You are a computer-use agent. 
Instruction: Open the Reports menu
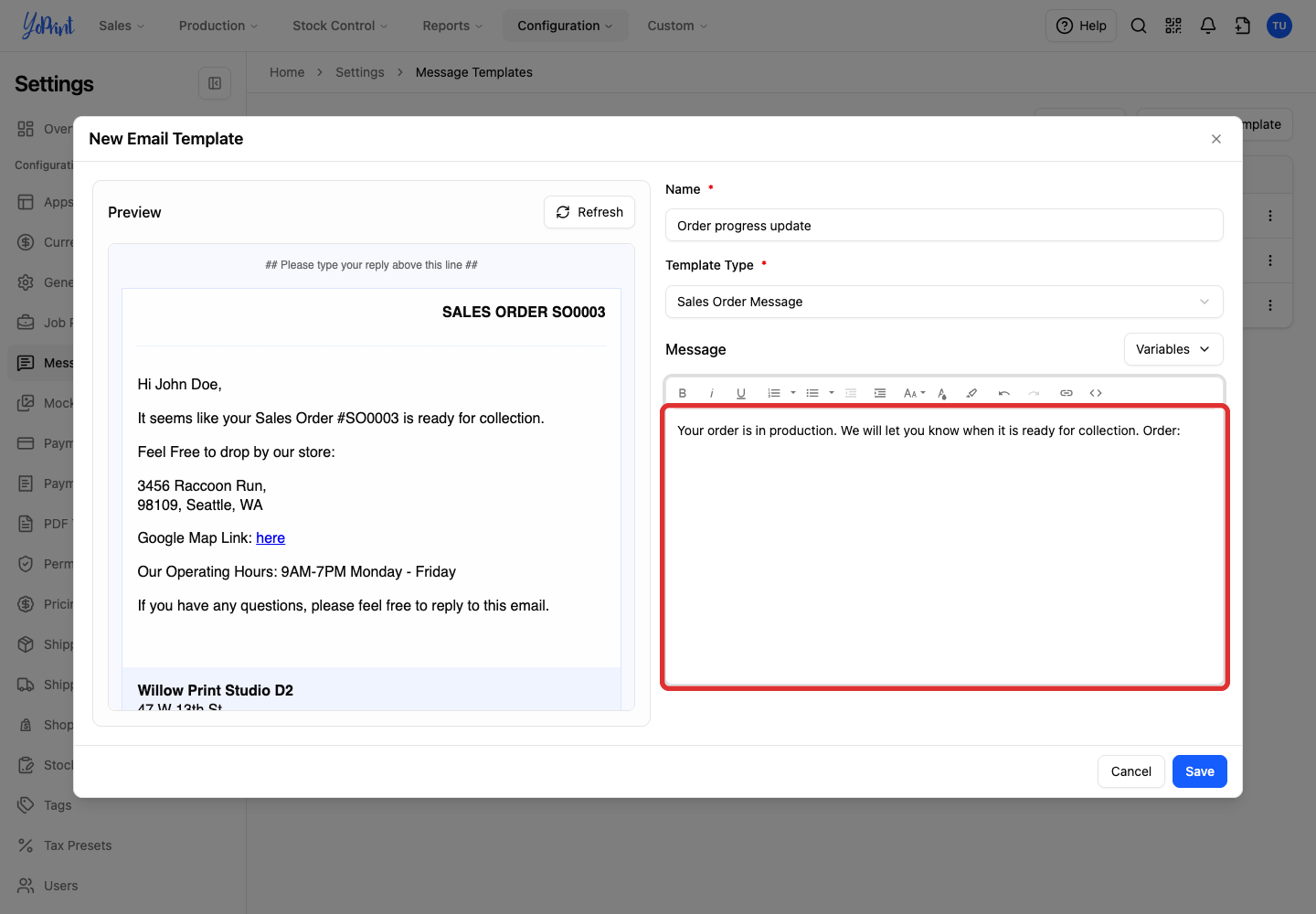click(x=452, y=26)
